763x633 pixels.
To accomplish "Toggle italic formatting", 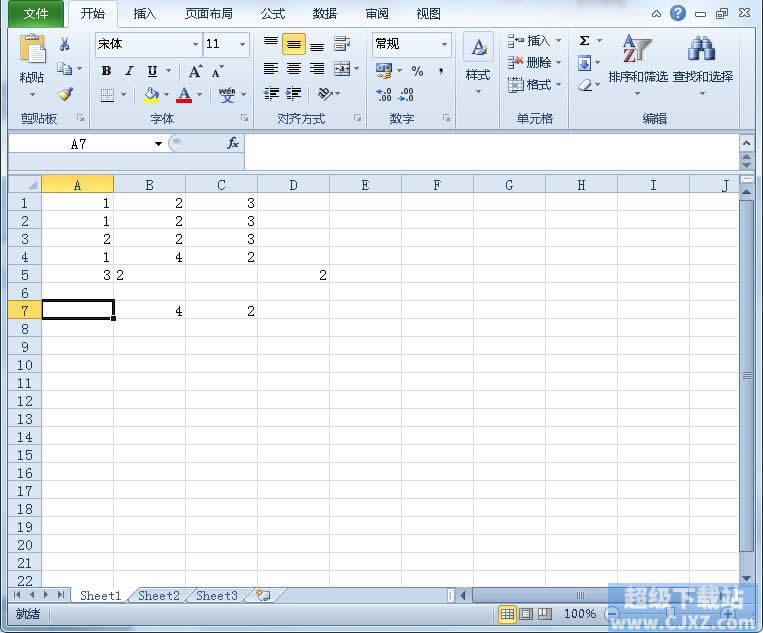I will click(129, 71).
